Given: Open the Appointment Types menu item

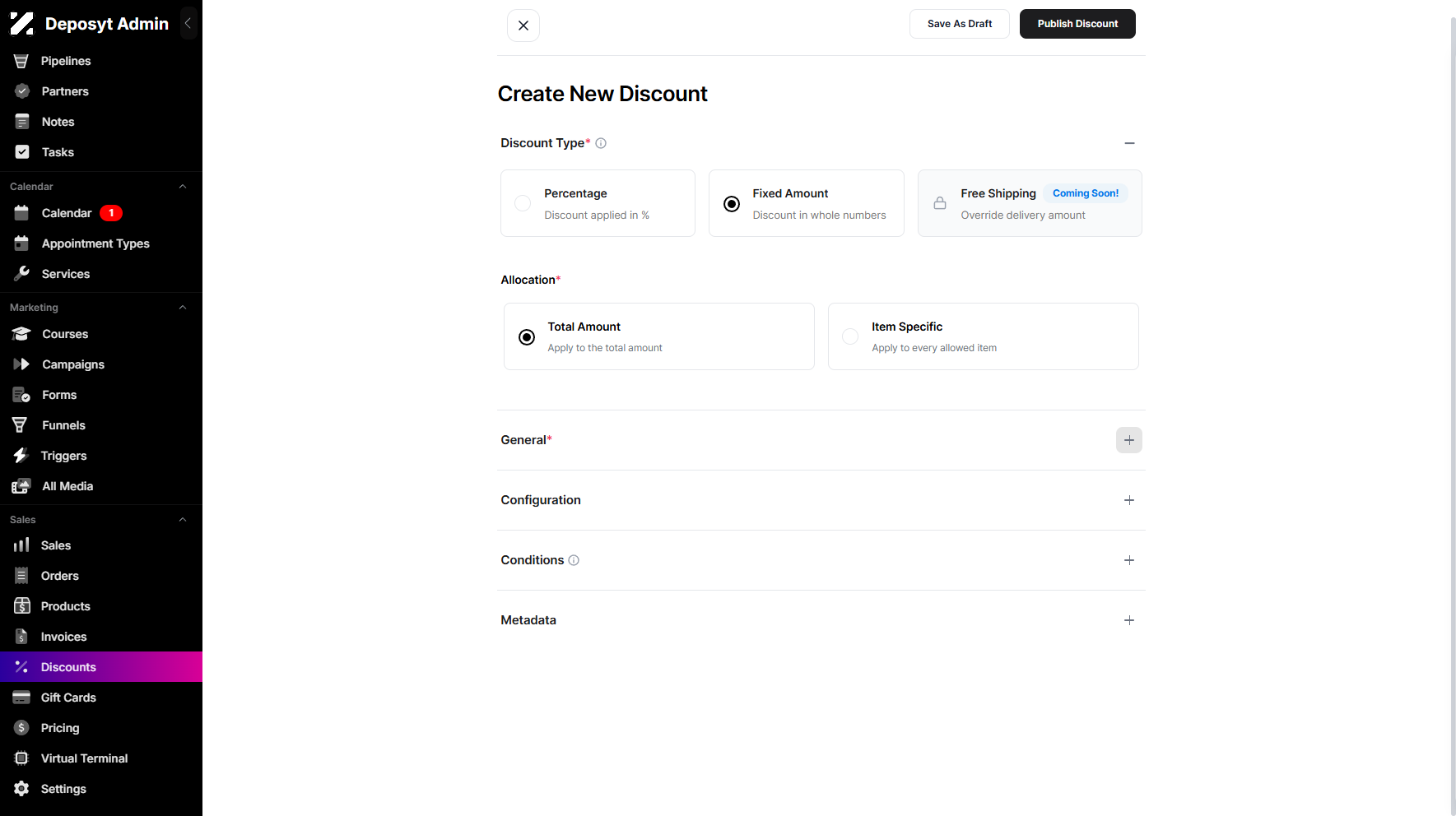Looking at the screenshot, I should pos(101,243).
